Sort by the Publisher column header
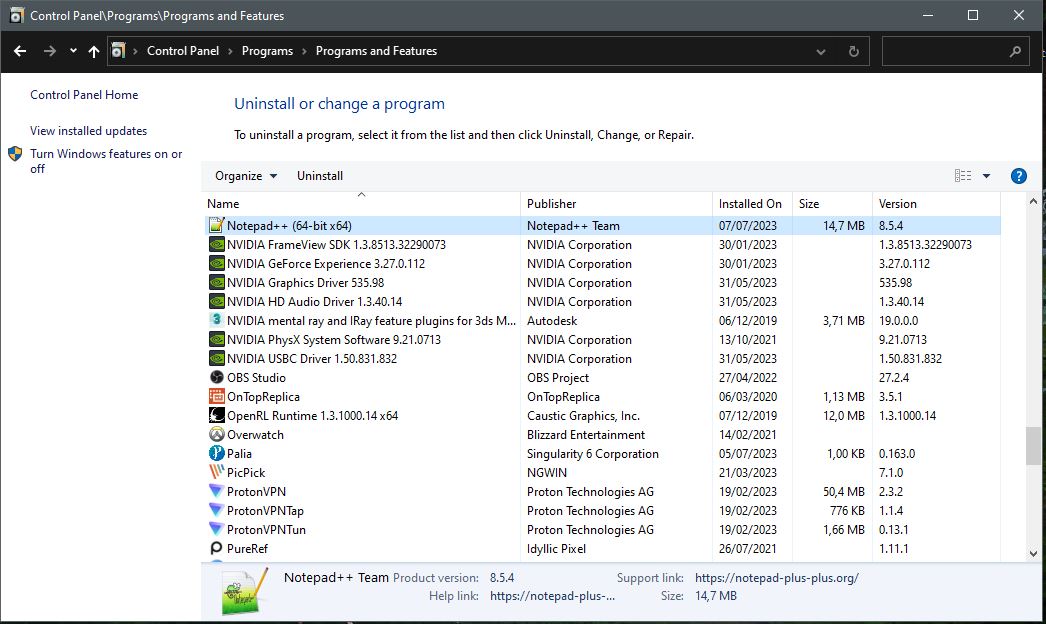This screenshot has width=1046, height=624. (616, 204)
